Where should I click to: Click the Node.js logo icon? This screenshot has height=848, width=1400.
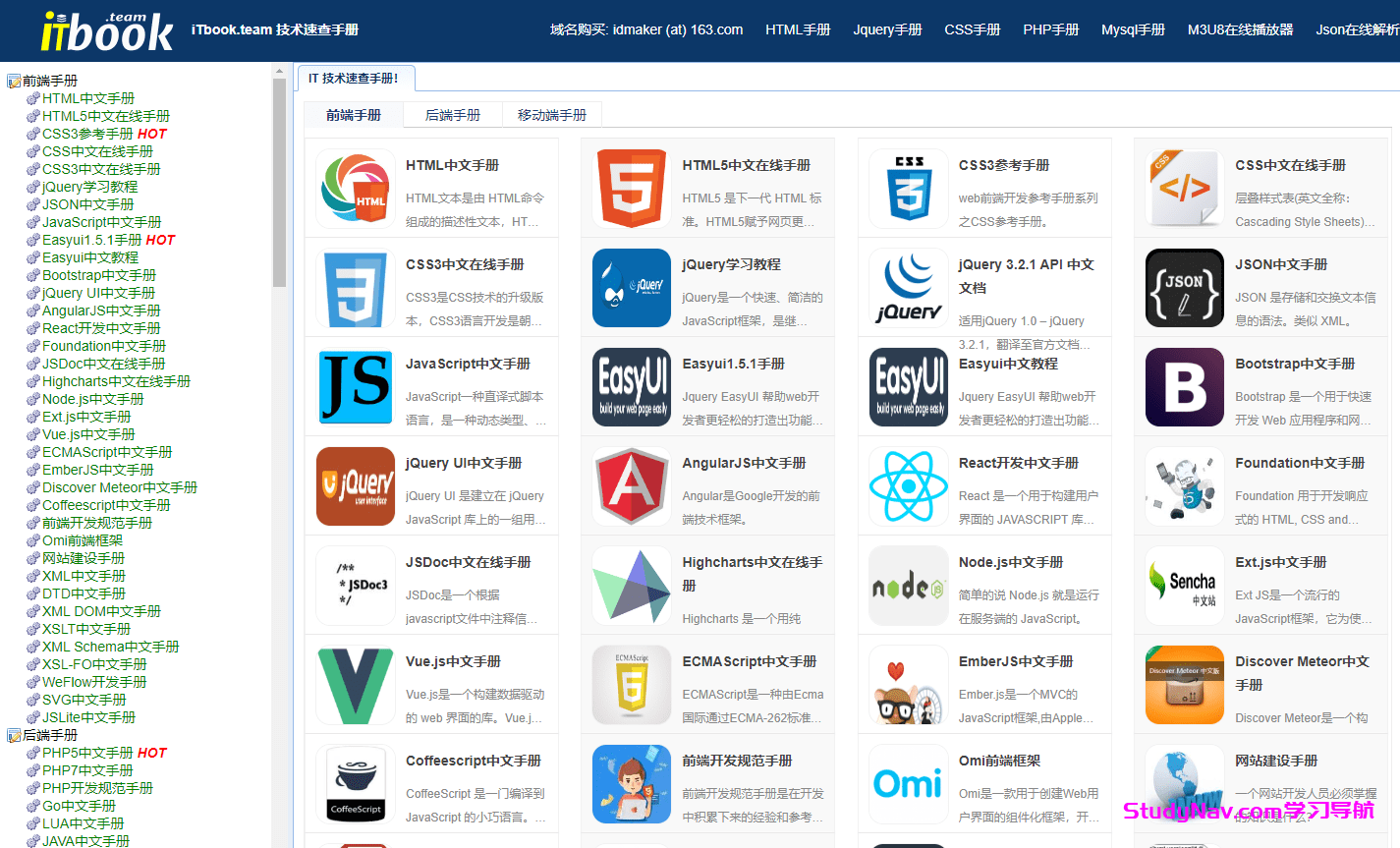pyautogui.click(x=908, y=586)
